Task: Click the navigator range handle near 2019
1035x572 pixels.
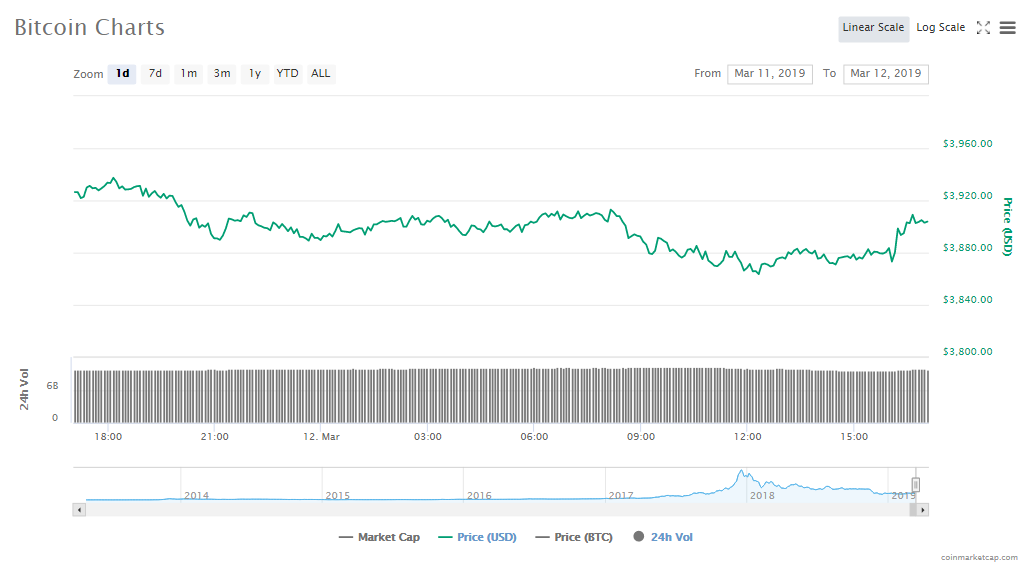Action: pos(915,485)
